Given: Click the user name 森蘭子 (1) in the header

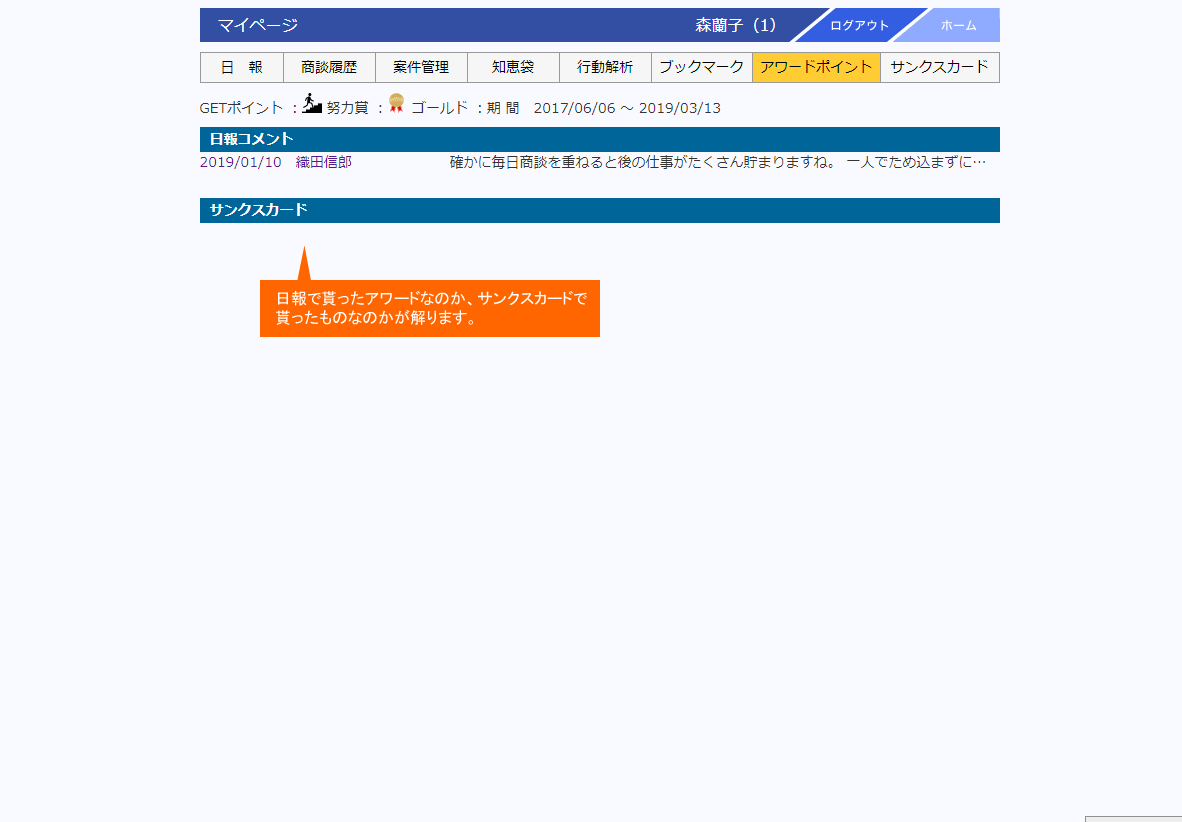Looking at the screenshot, I should (x=735, y=26).
